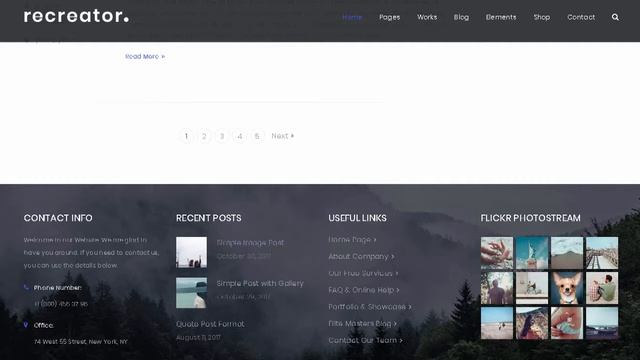Follow the Our Free Services link

(x=363, y=273)
